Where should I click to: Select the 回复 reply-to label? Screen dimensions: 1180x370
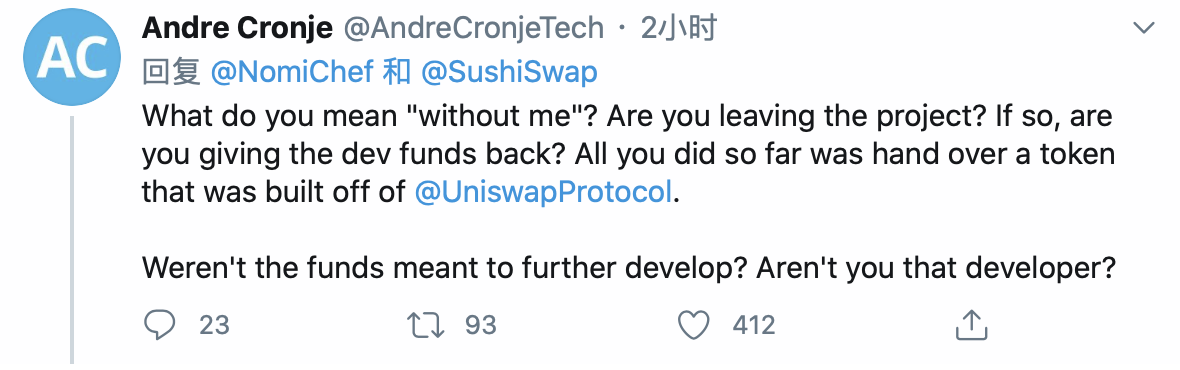(172, 72)
